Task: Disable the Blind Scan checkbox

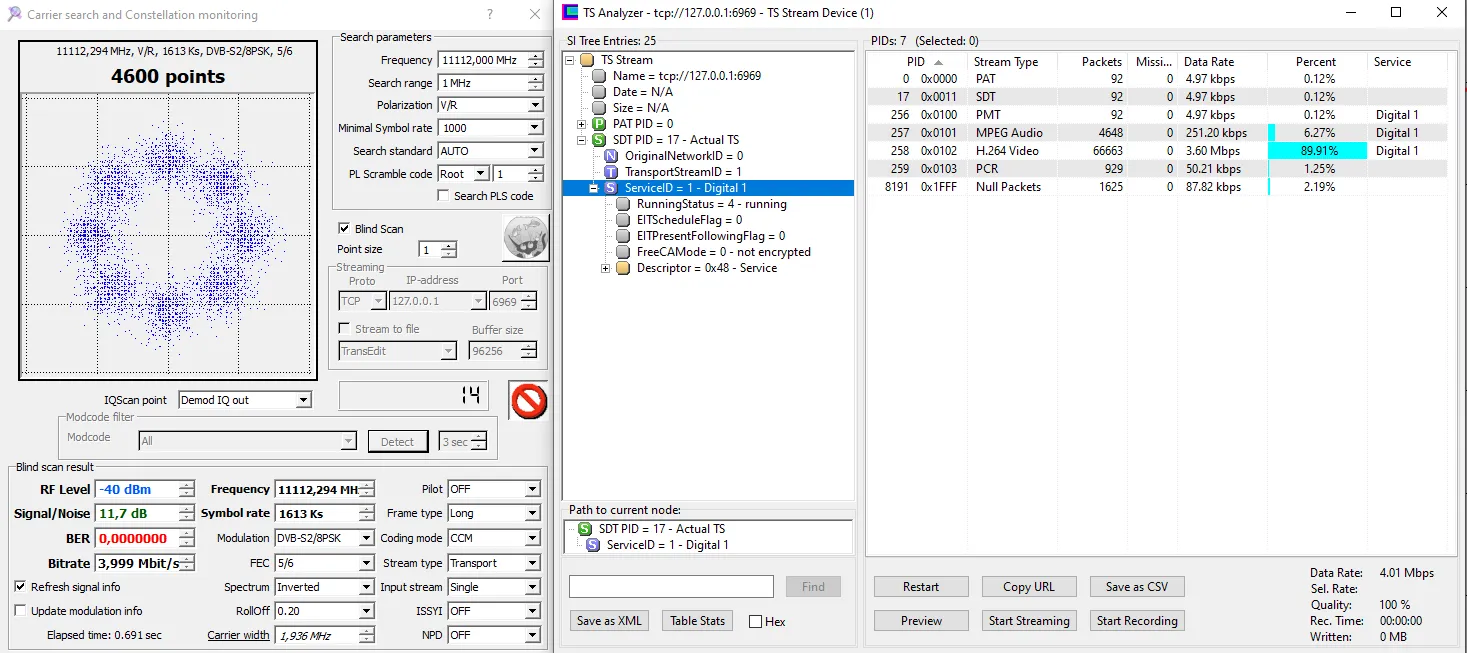Action: (345, 229)
